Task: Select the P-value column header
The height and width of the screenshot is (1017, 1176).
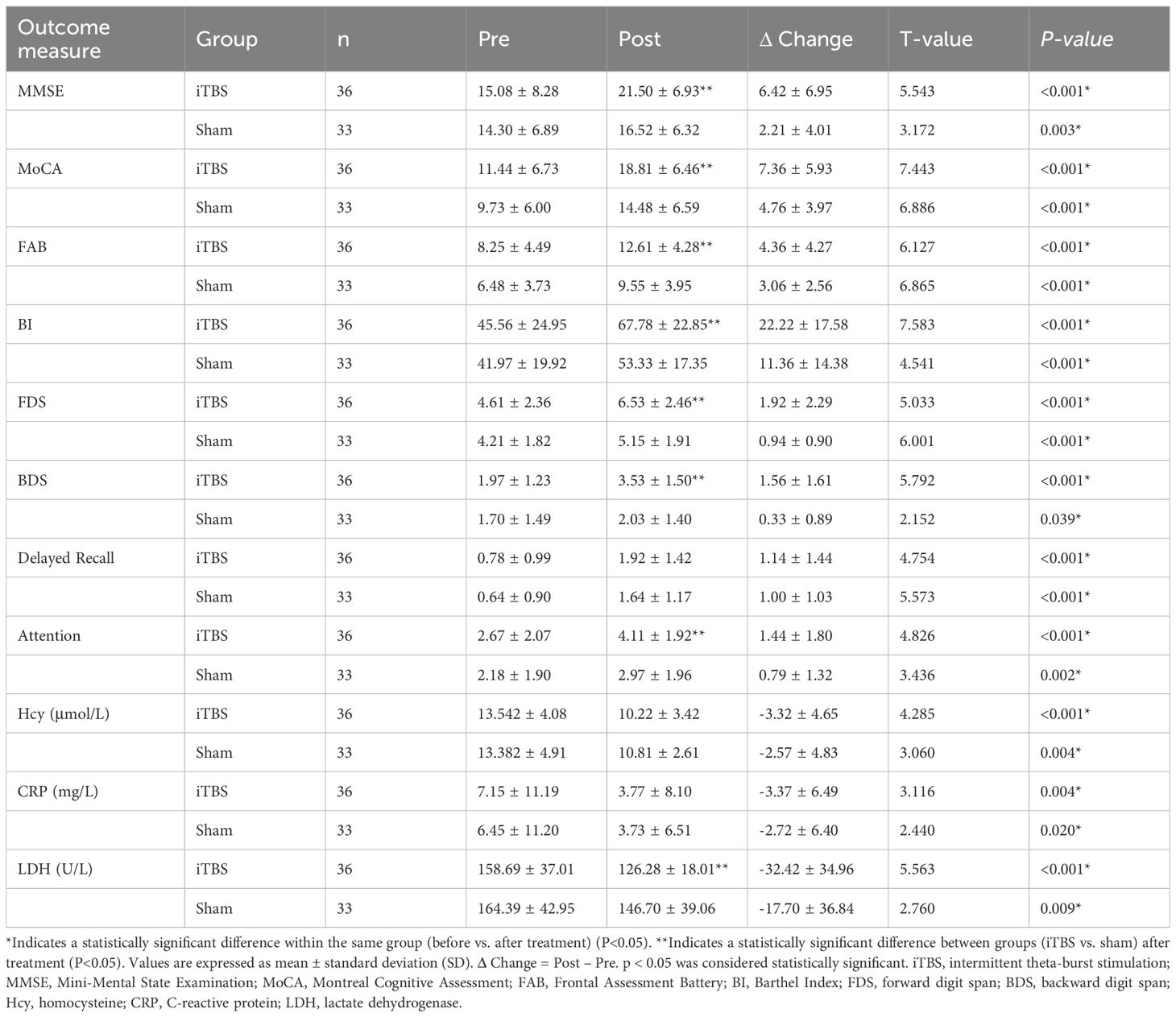Action: point(1076,39)
